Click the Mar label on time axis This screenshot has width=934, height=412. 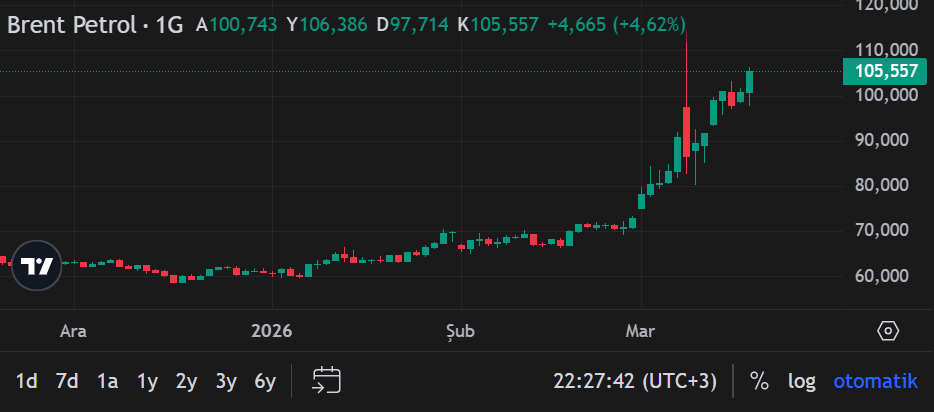coord(640,330)
